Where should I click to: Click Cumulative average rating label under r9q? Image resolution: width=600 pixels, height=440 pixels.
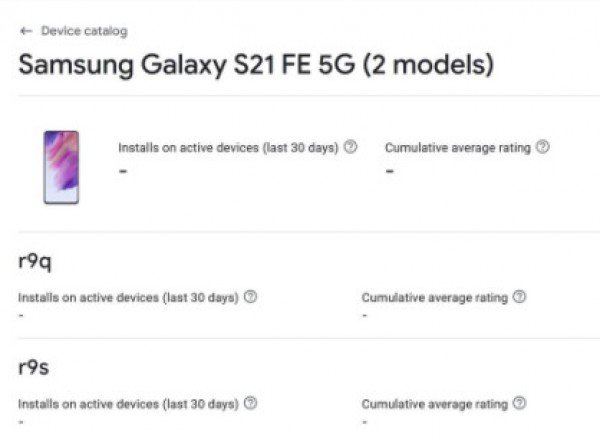click(435, 298)
